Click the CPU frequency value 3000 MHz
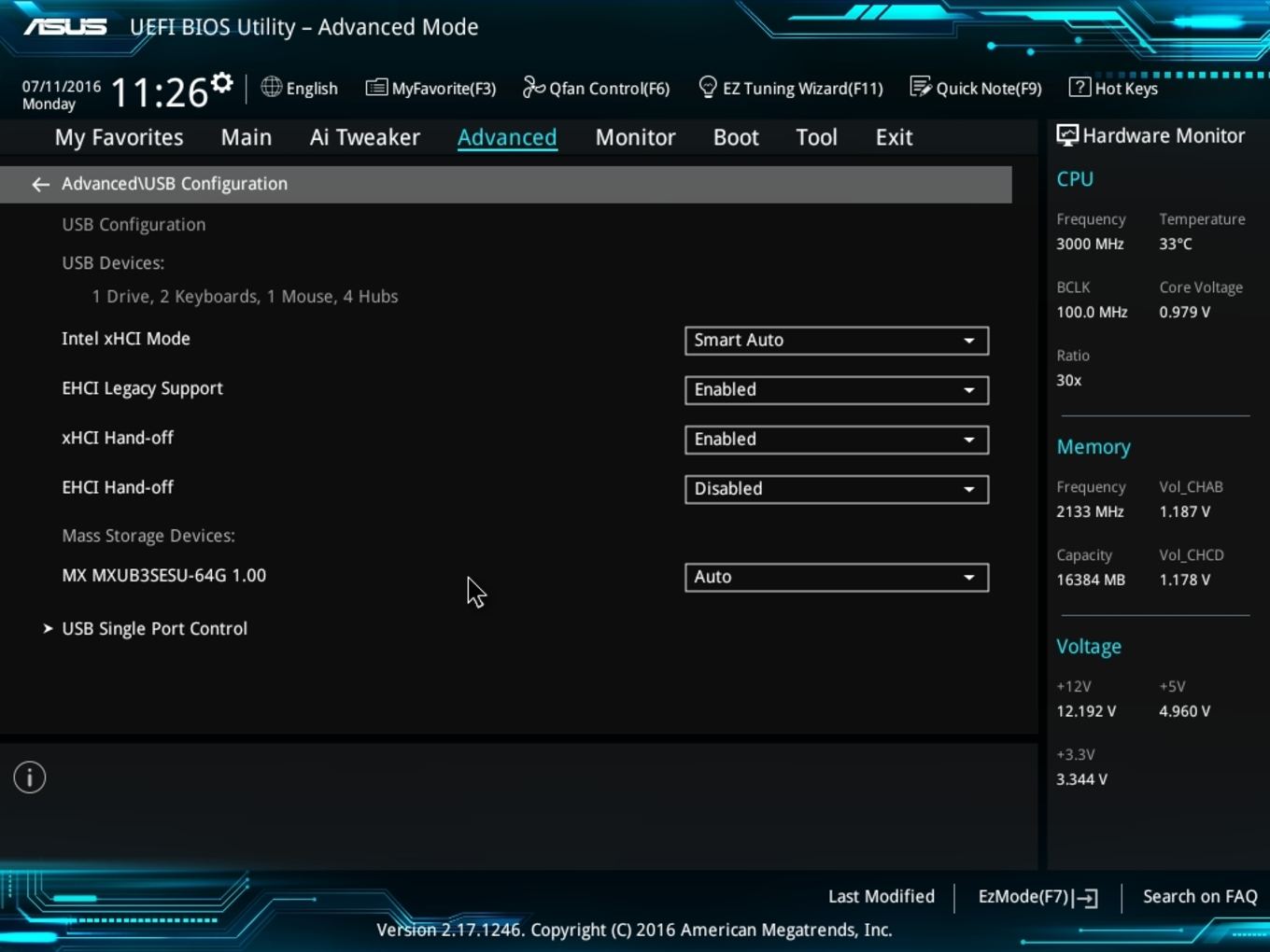This screenshot has width=1270, height=952. tap(1090, 245)
